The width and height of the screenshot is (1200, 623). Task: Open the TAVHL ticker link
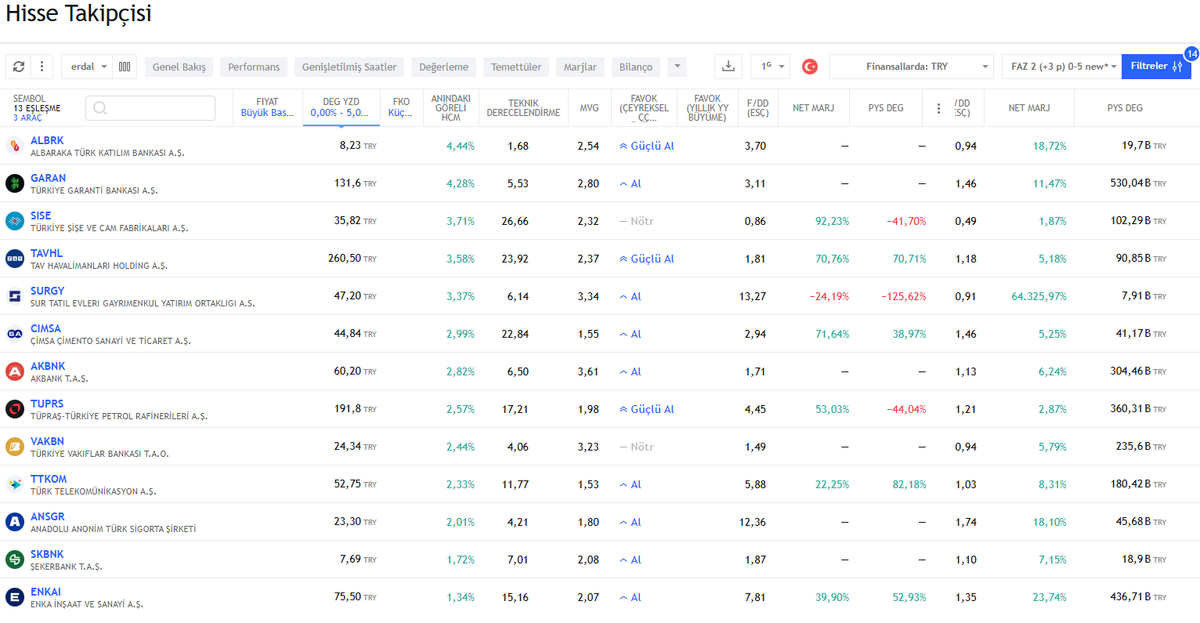point(47,253)
